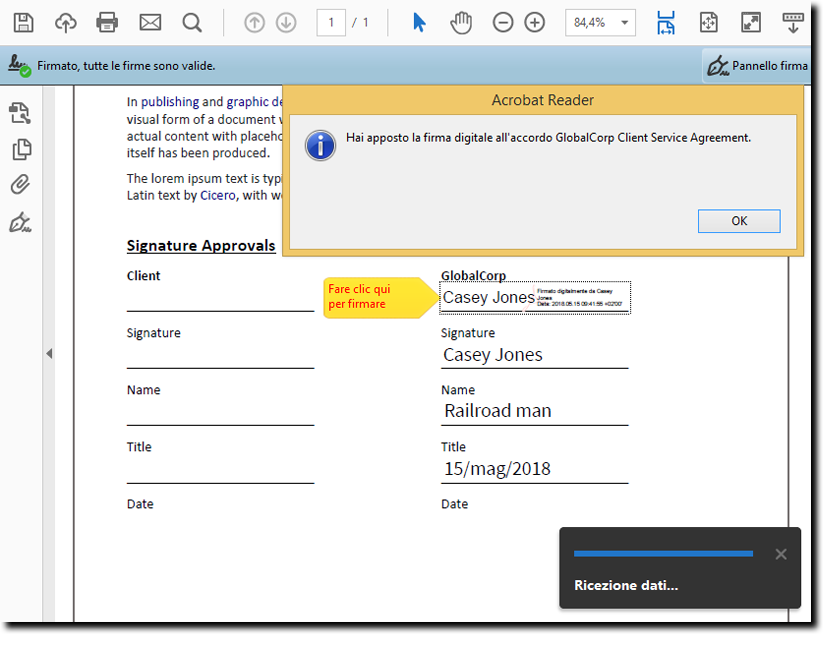Collapse the left navigation pane arrow
Screen dimensions: 830x659
click(49, 354)
